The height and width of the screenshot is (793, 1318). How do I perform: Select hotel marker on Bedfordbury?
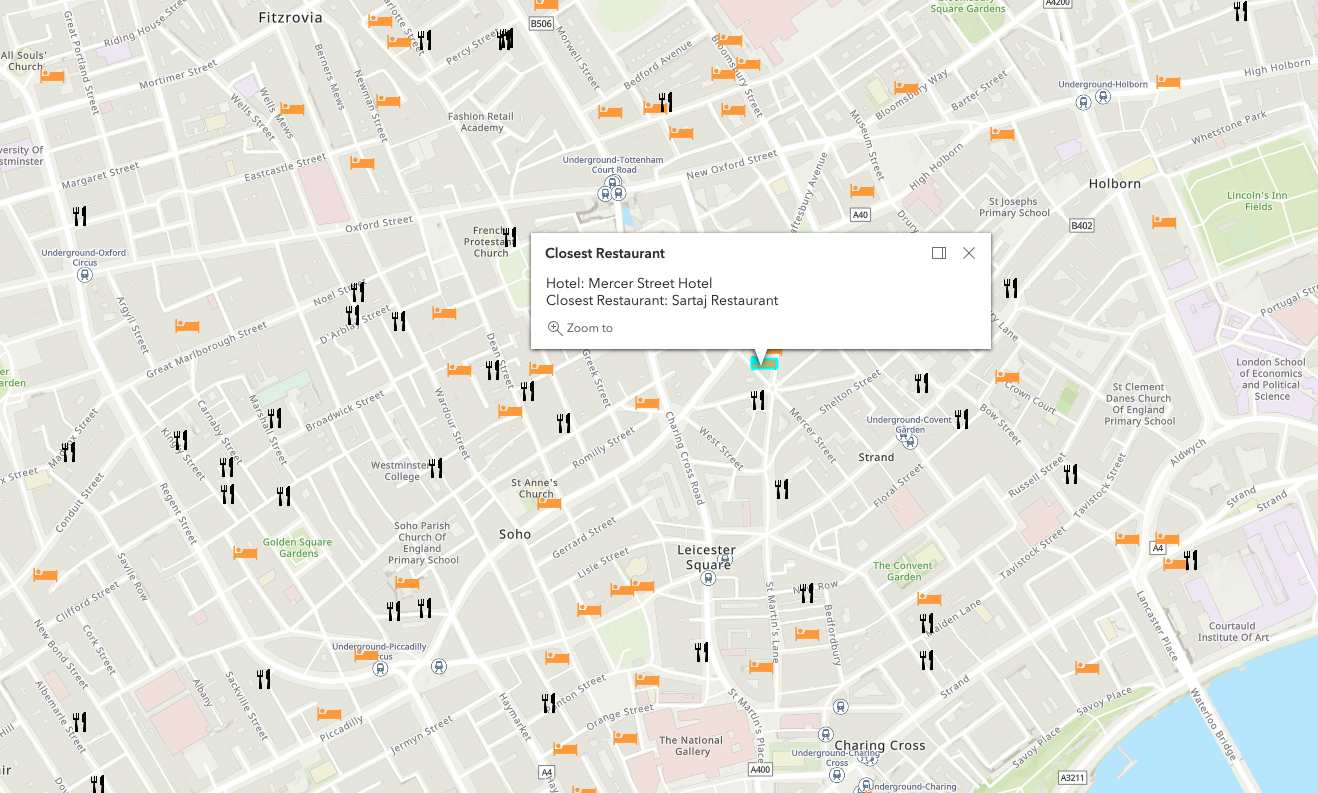click(x=807, y=633)
